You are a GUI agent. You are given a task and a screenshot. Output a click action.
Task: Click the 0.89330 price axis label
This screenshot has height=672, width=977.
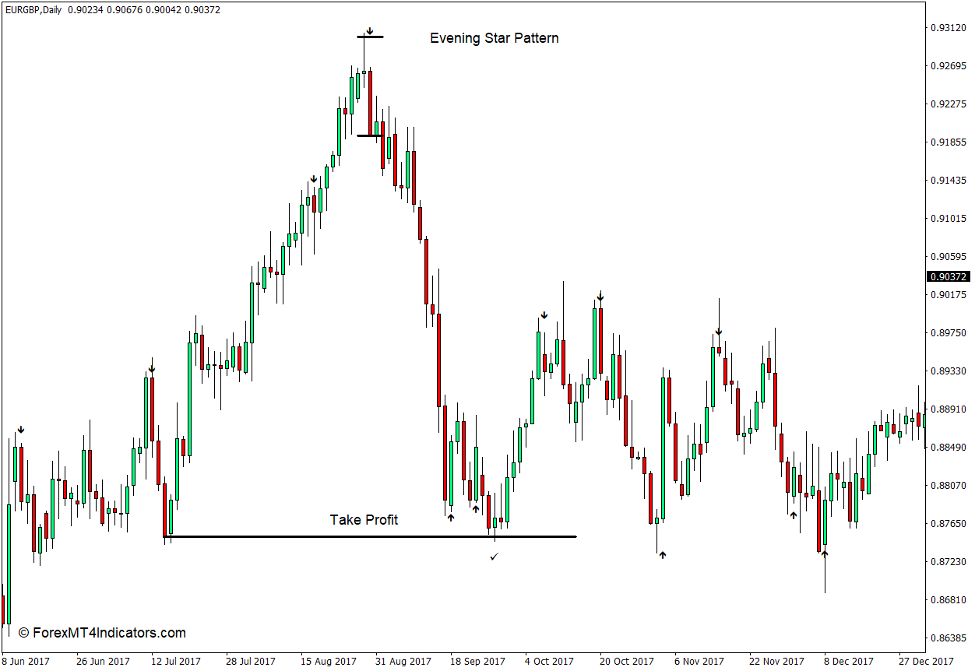coord(948,371)
